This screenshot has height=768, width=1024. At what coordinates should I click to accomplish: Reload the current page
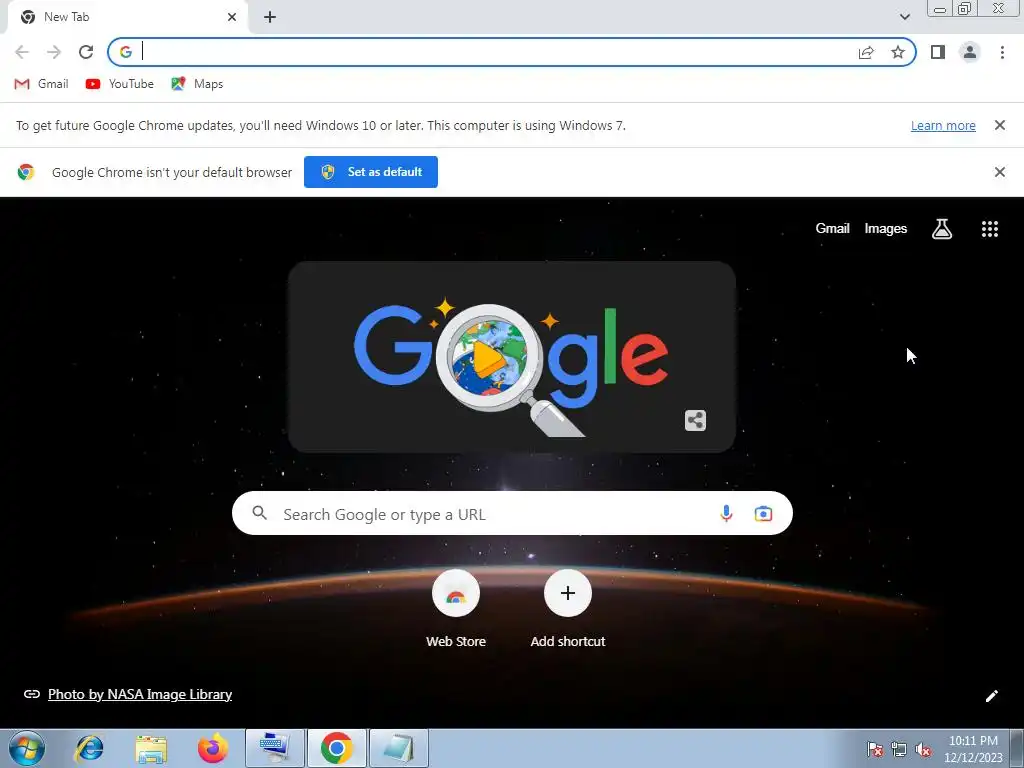pos(86,52)
